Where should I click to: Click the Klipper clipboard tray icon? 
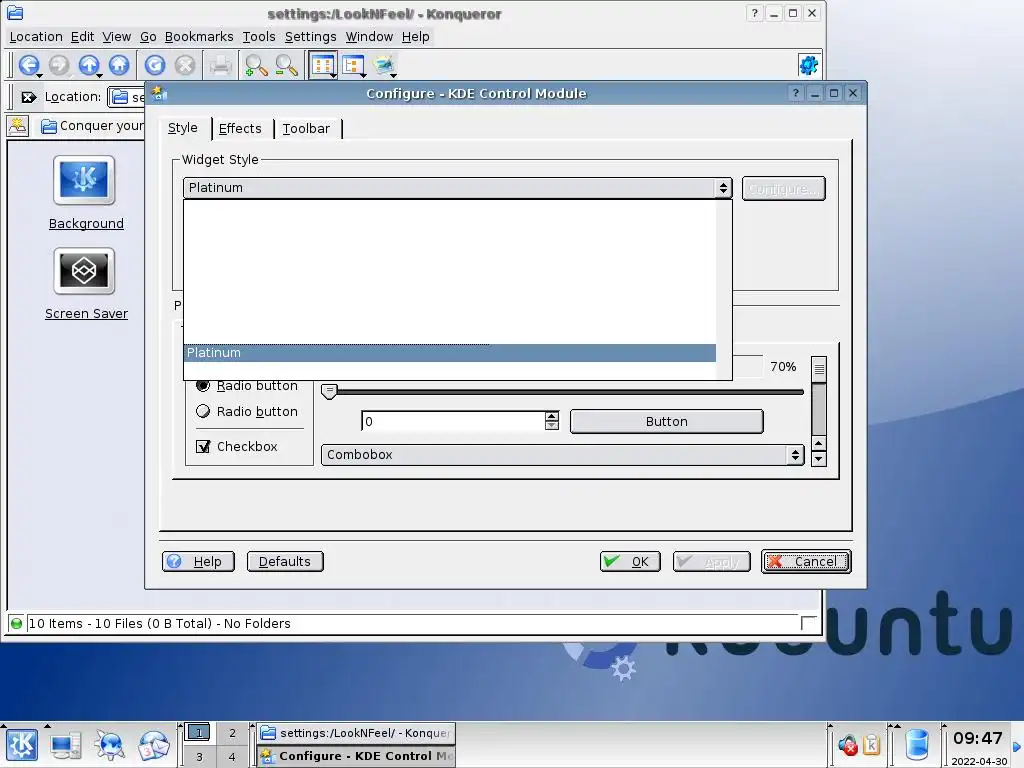[x=871, y=744]
